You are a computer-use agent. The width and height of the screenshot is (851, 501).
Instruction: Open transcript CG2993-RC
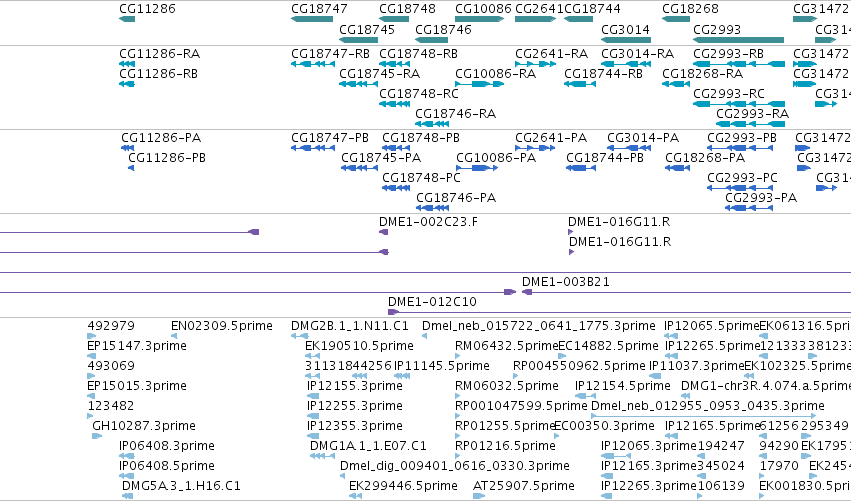[x=729, y=94]
